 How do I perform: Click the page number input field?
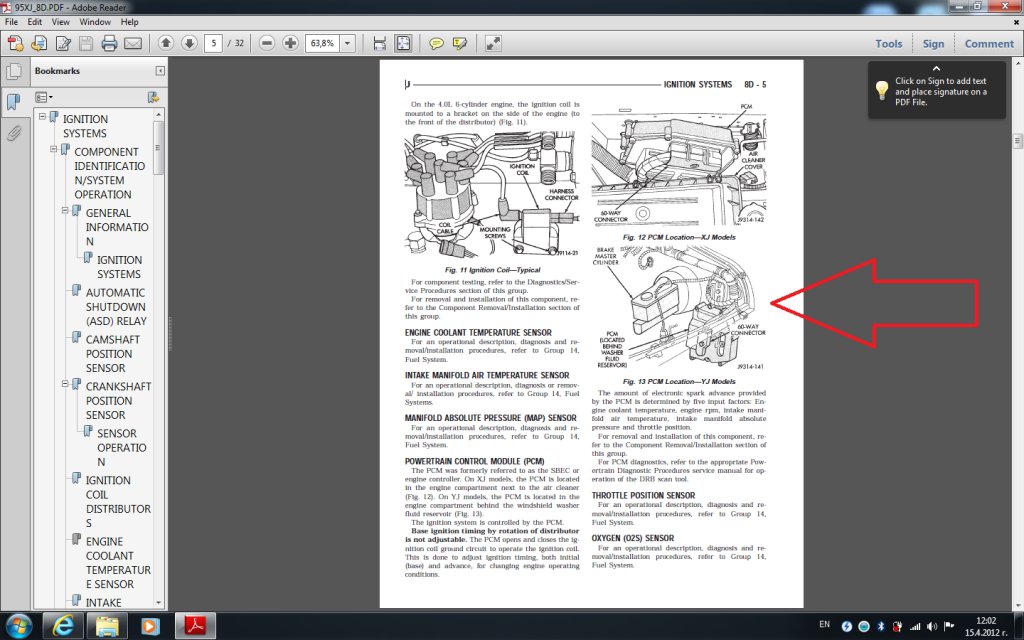[213, 43]
